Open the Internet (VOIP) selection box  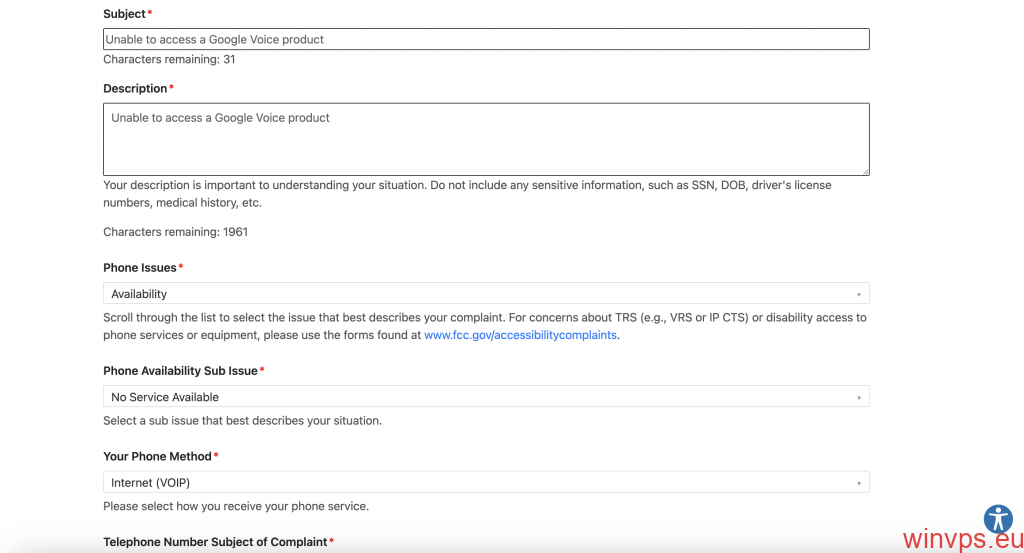485,483
